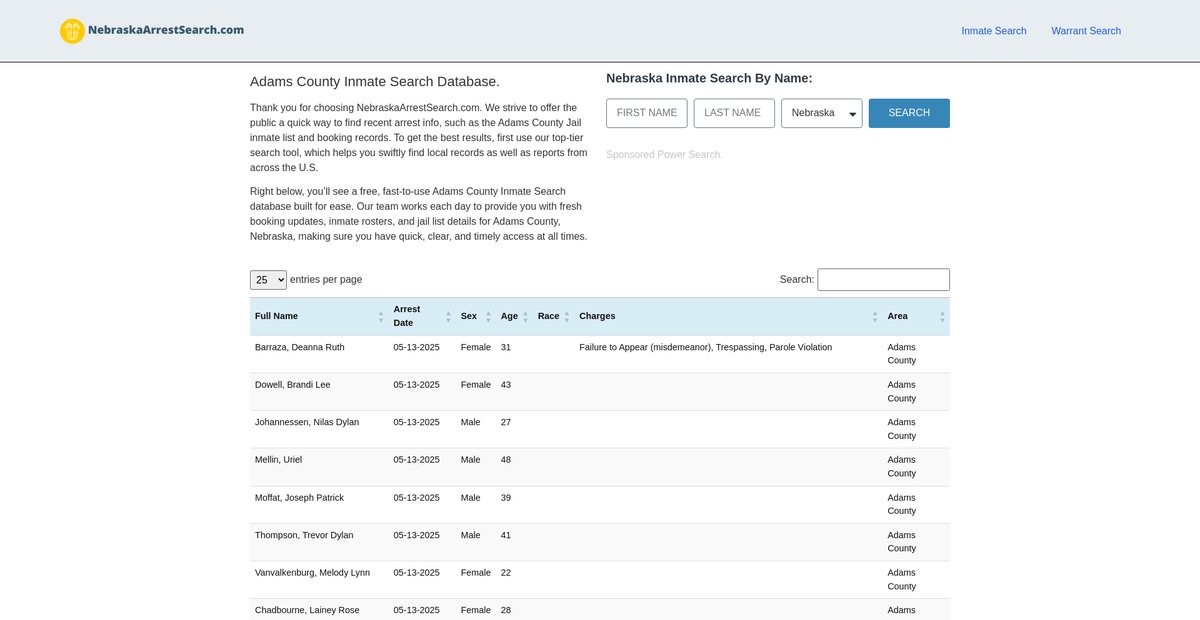This screenshot has width=1200, height=620.
Task: Sort table by Full Name column arrows
Action: click(381, 316)
